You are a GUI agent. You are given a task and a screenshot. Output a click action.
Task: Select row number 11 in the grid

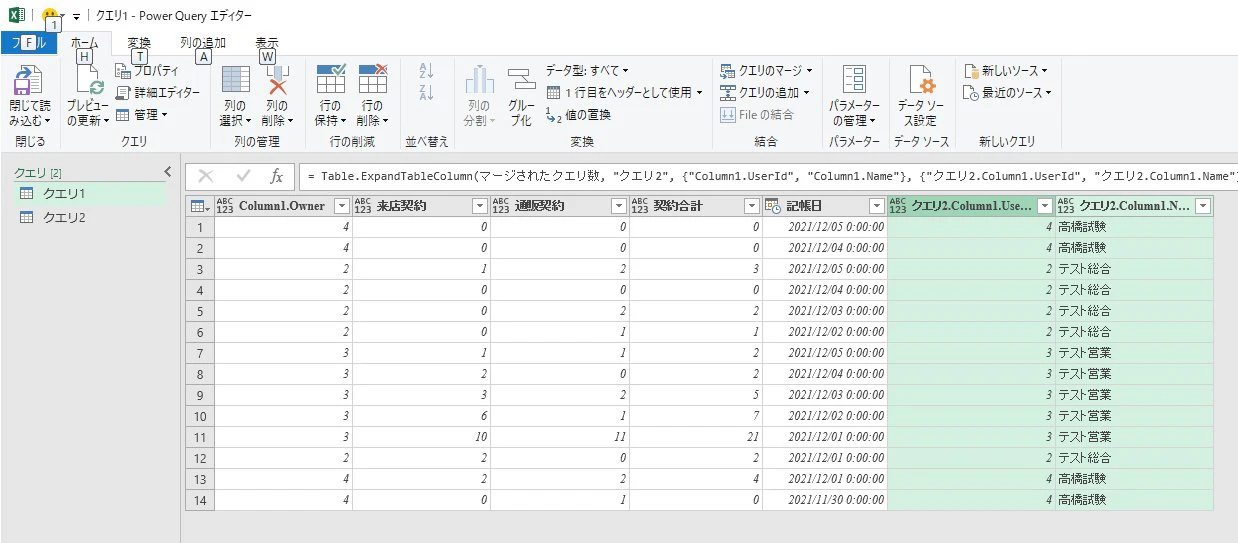coord(200,436)
